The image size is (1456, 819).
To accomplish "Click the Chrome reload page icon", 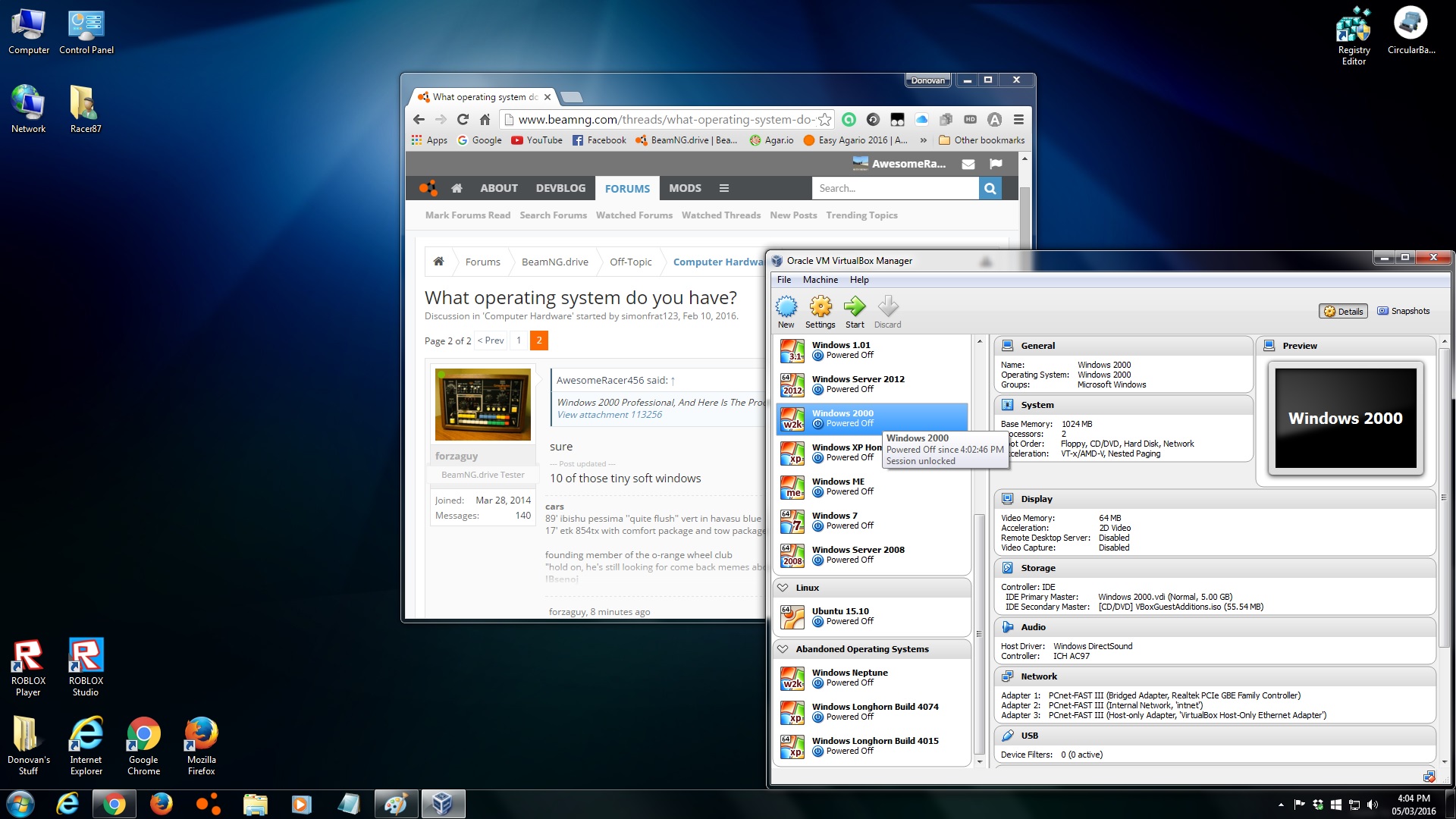I will (463, 120).
